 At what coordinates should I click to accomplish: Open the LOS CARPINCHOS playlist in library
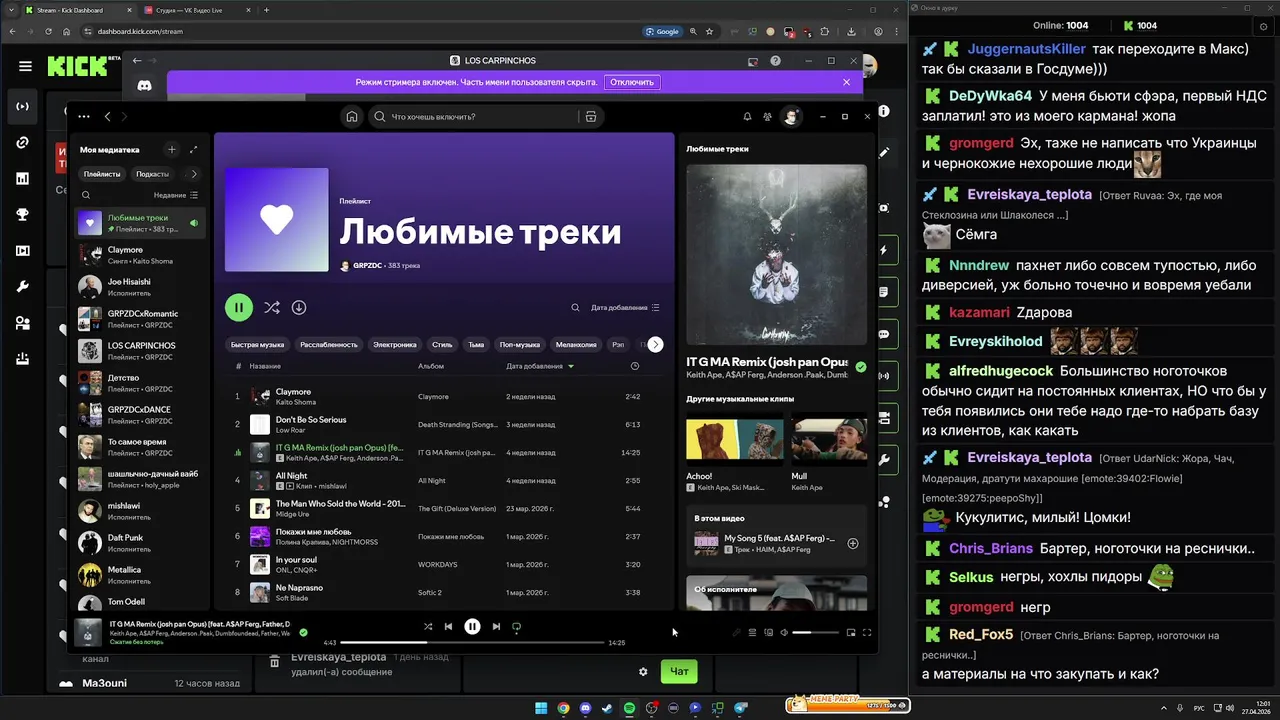pyautogui.click(x=140, y=350)
